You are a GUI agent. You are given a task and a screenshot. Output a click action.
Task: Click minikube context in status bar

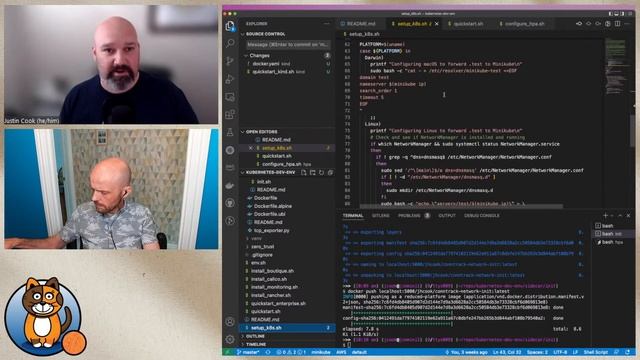(321, 352)
